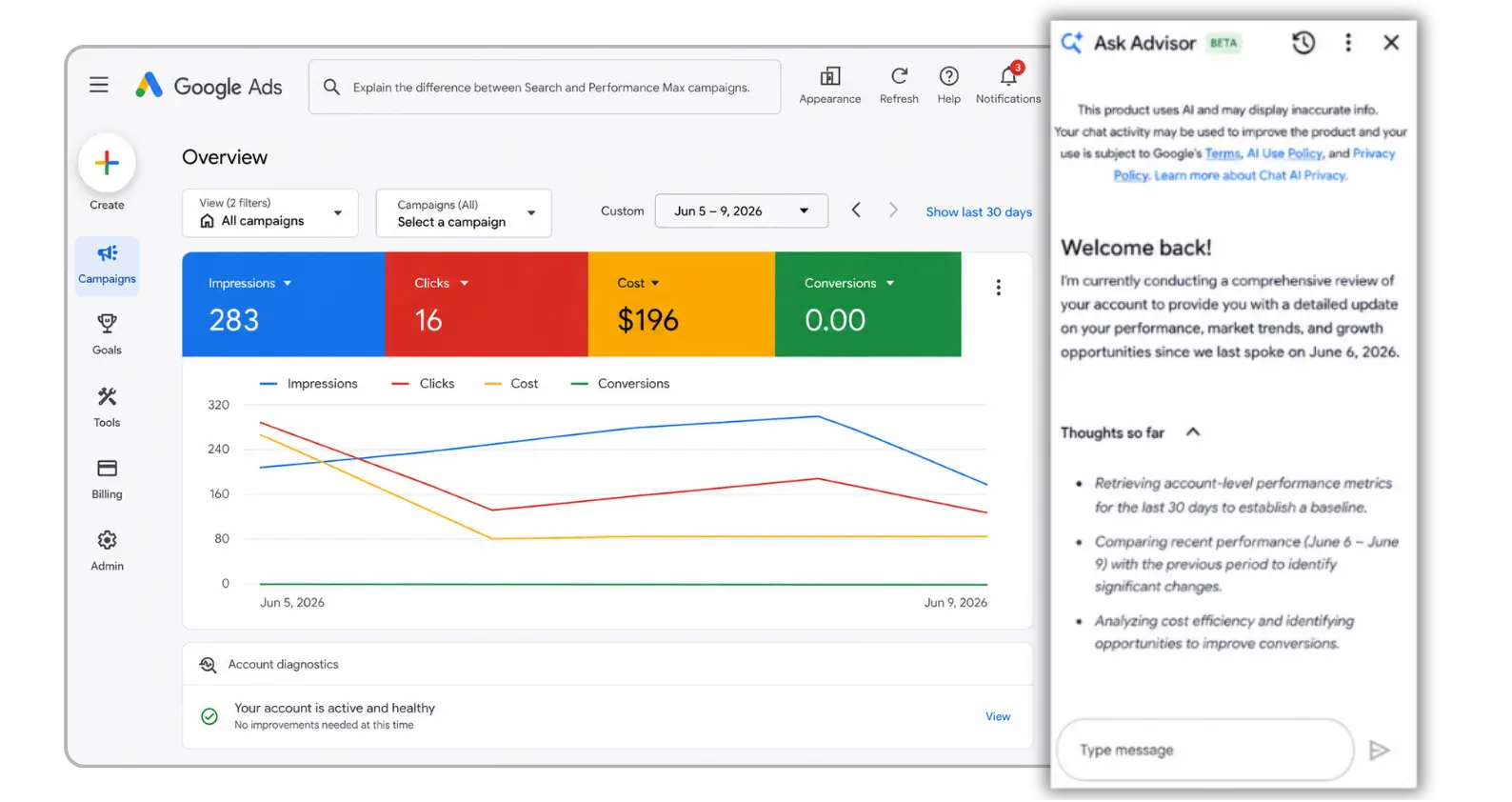Click the search magnifier icon
Viewport: 1512px width, 802px height.
click(331, 87)
